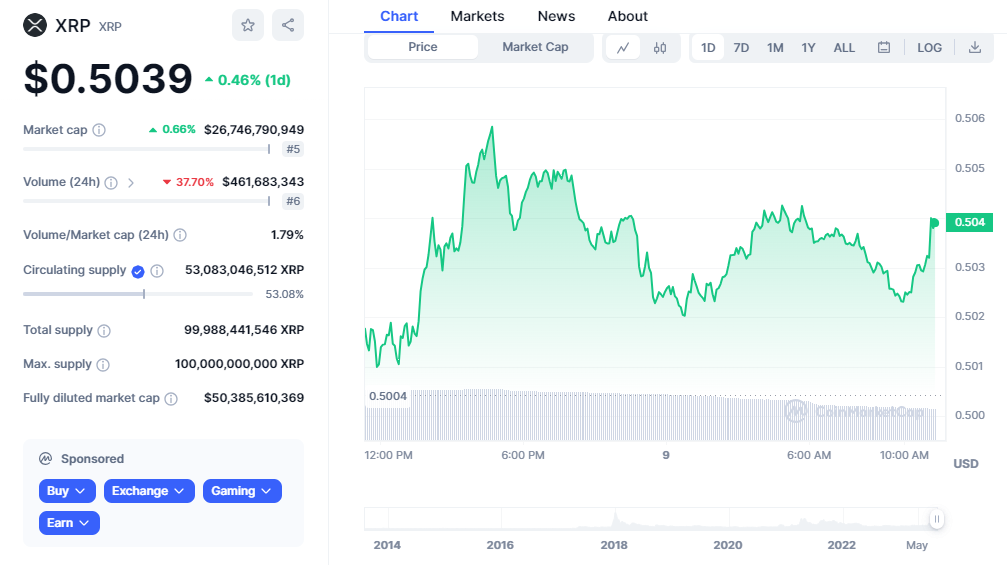The width and height of the screenshot is (1007, 565).
Task: Click the 1.79% volume ratio value
Action: tap(287, 234)
